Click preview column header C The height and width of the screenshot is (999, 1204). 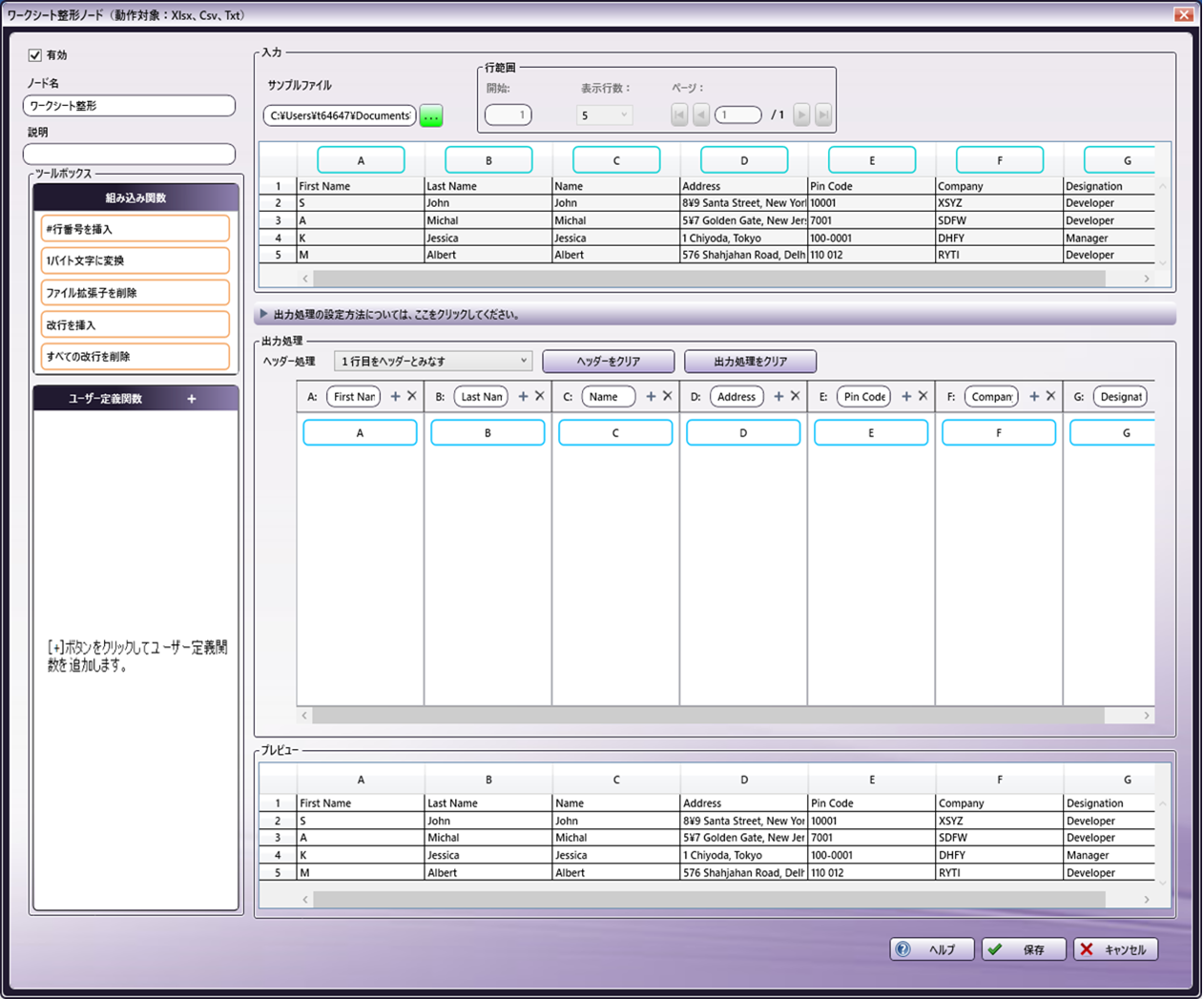(x=616, y=780)
